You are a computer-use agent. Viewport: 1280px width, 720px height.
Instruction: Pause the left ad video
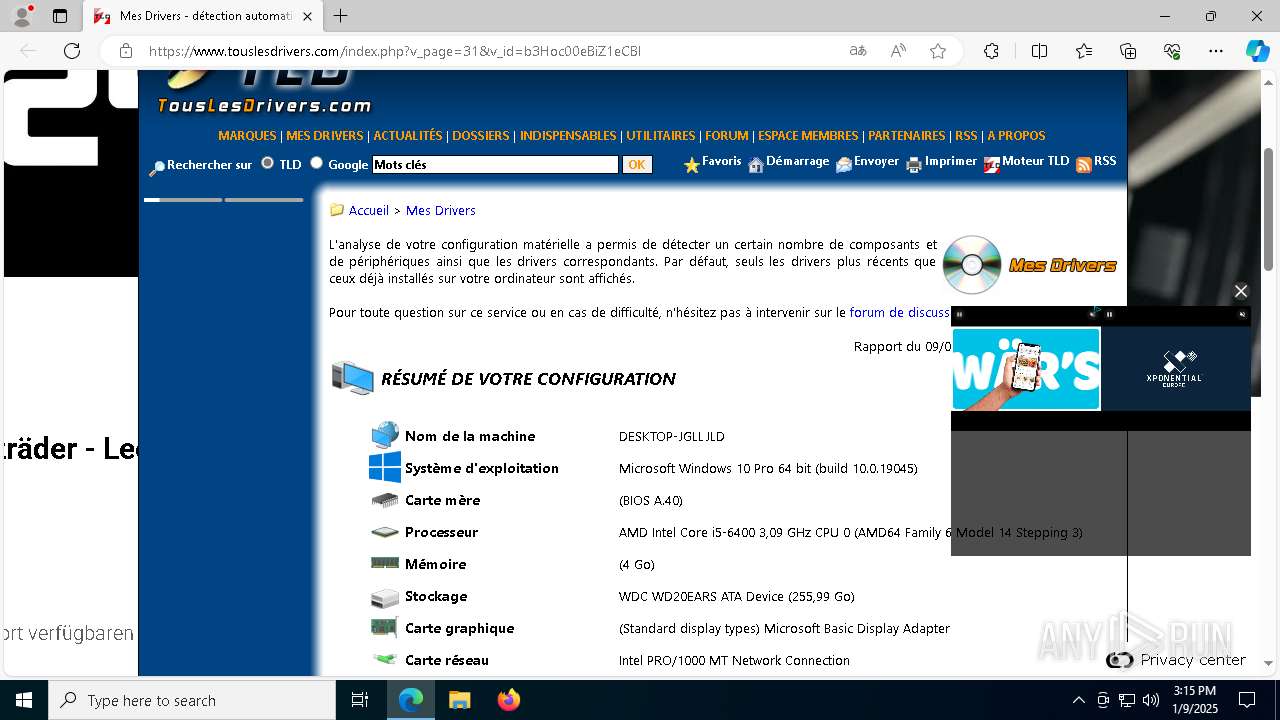959,314
